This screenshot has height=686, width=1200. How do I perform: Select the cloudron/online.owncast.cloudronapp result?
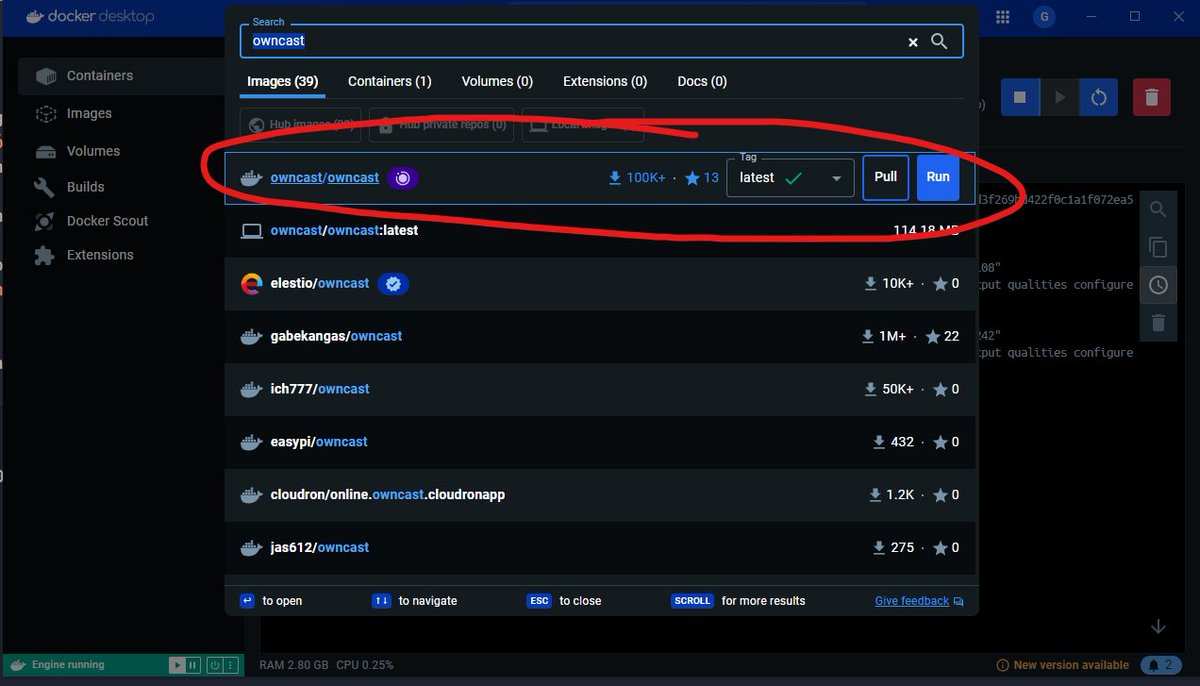pos(600,495)
